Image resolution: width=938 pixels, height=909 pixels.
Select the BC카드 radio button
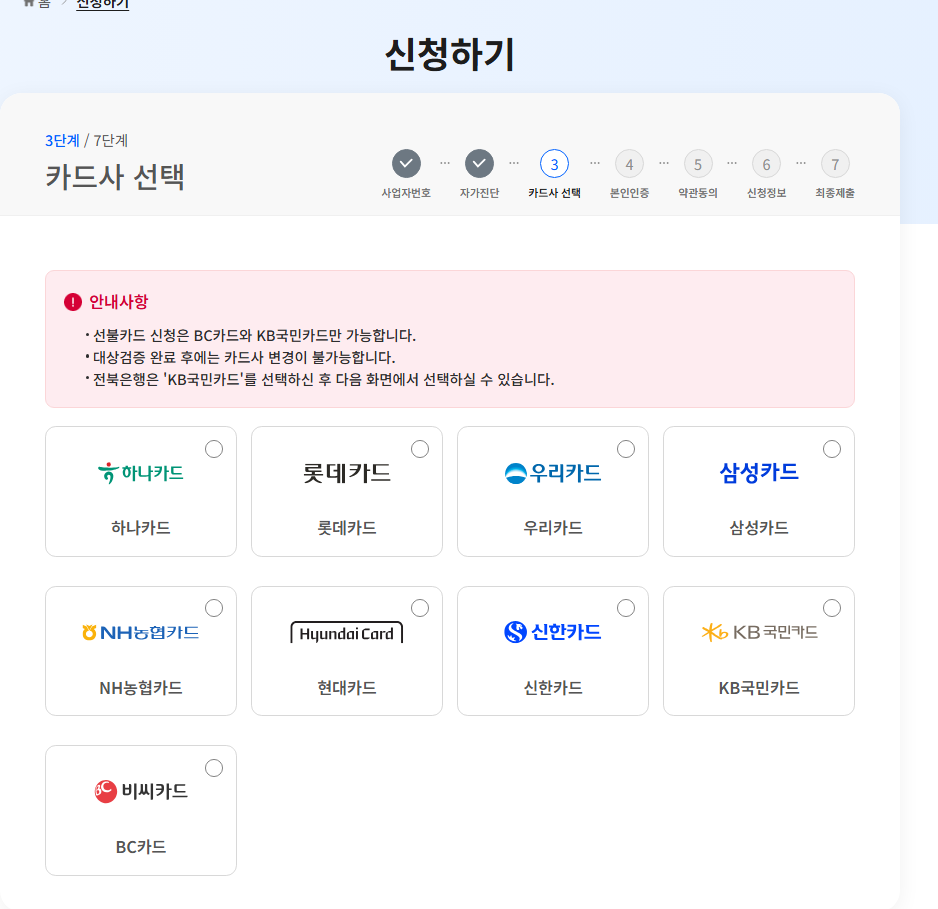click(214, 768)
